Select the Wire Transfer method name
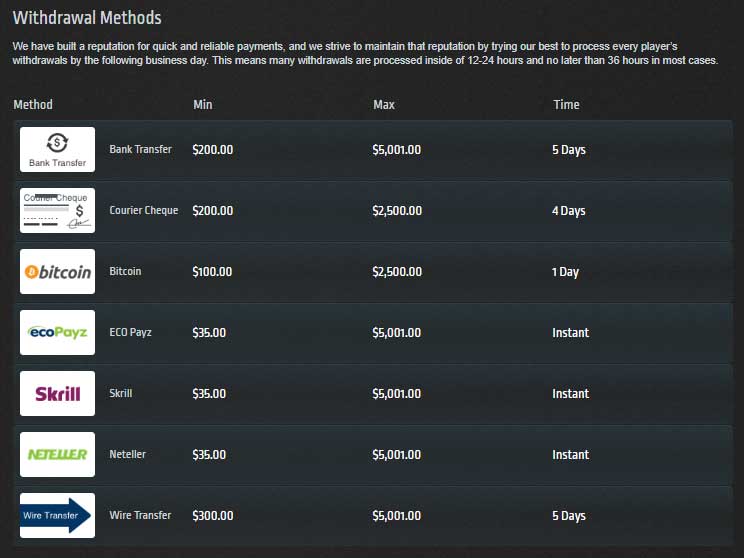Viewport: 744px width, 558px height. [140, 516]
